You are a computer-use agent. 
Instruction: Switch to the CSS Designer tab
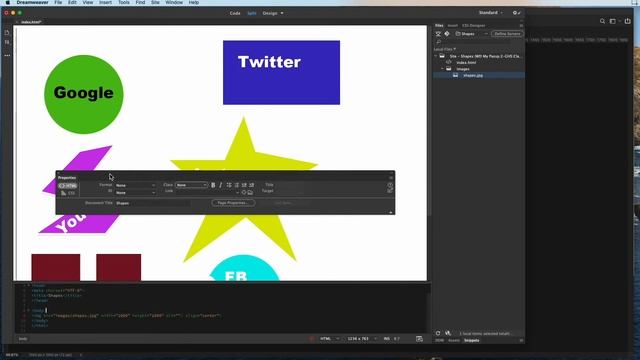[x=473, y=25]
